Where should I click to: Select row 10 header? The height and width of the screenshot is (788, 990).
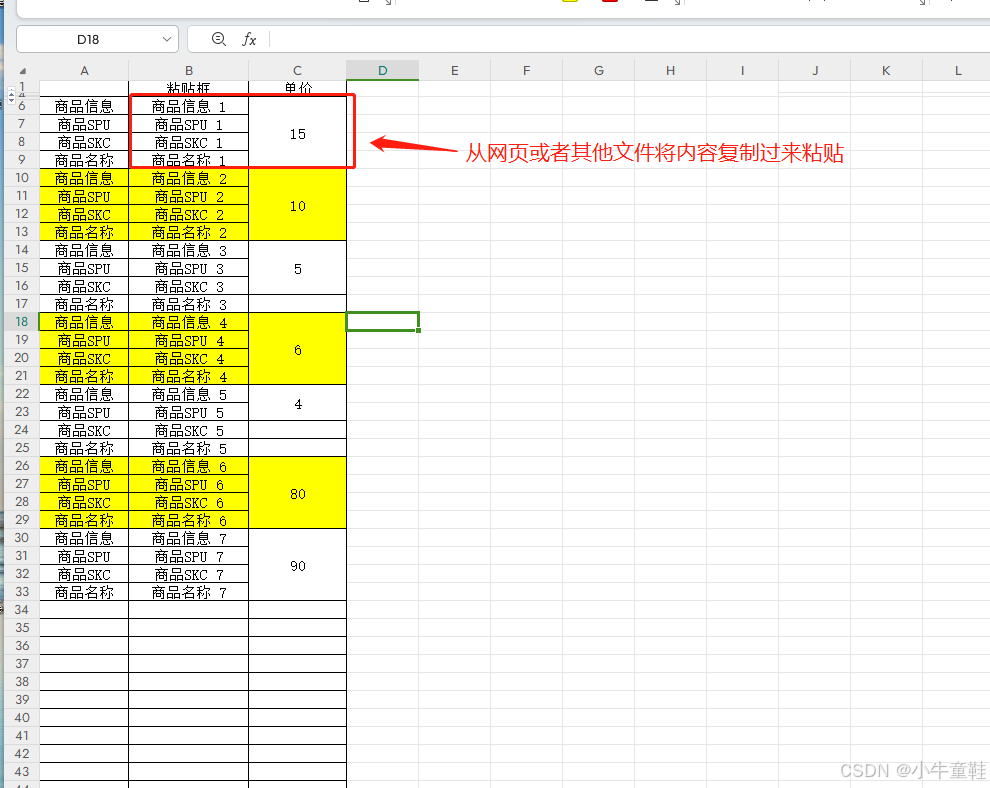coord(22,177)
